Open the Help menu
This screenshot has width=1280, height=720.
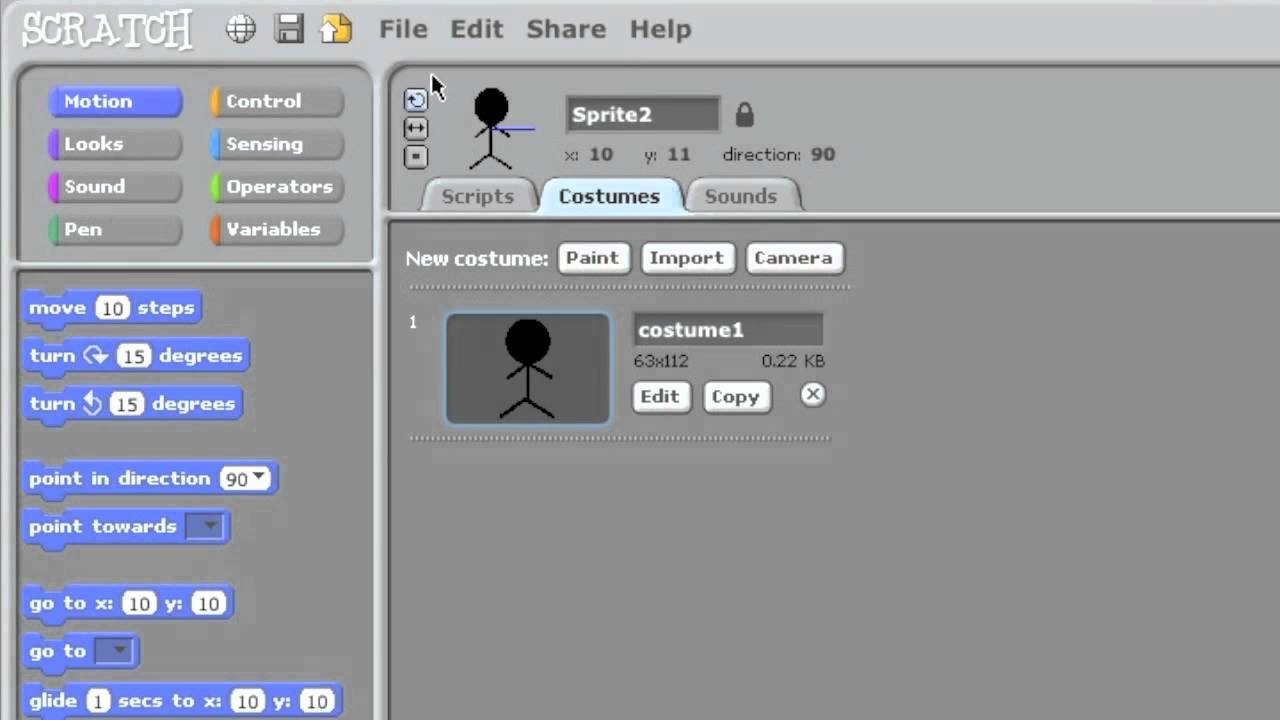[x=660, y=29]
